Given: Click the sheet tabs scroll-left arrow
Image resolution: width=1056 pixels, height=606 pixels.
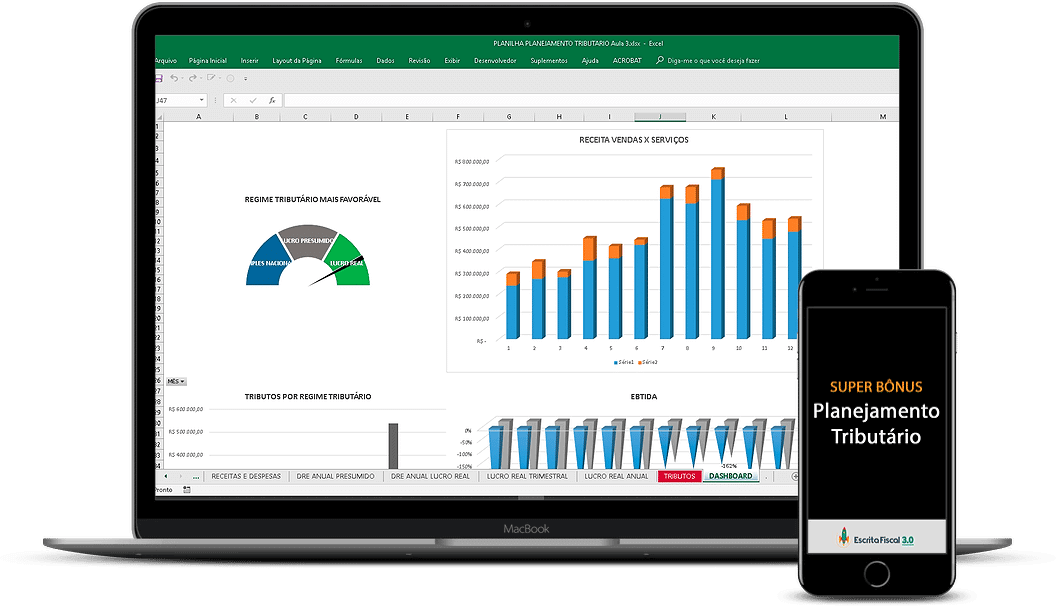Looking at the screenshot, I should (x=166, y=476).
